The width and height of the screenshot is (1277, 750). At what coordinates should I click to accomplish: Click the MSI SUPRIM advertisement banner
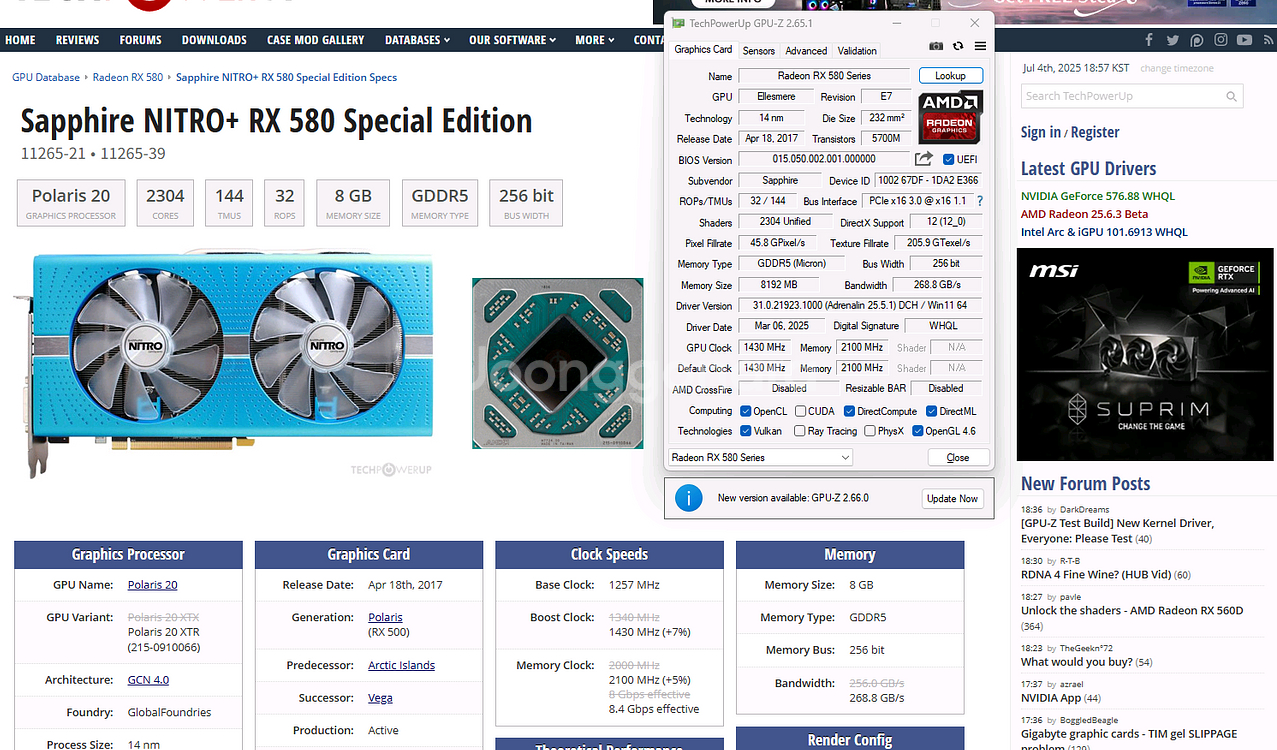point(1145,354)
